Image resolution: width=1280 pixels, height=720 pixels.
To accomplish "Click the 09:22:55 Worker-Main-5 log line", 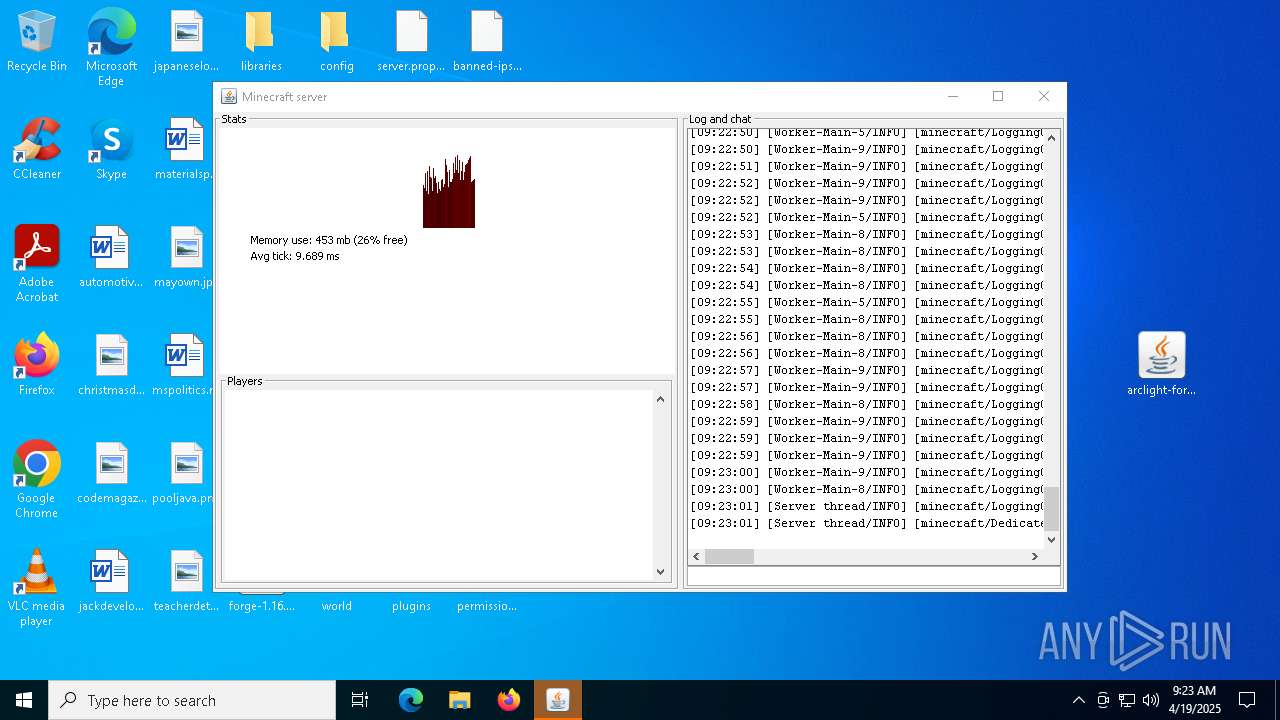I will 866,302.
